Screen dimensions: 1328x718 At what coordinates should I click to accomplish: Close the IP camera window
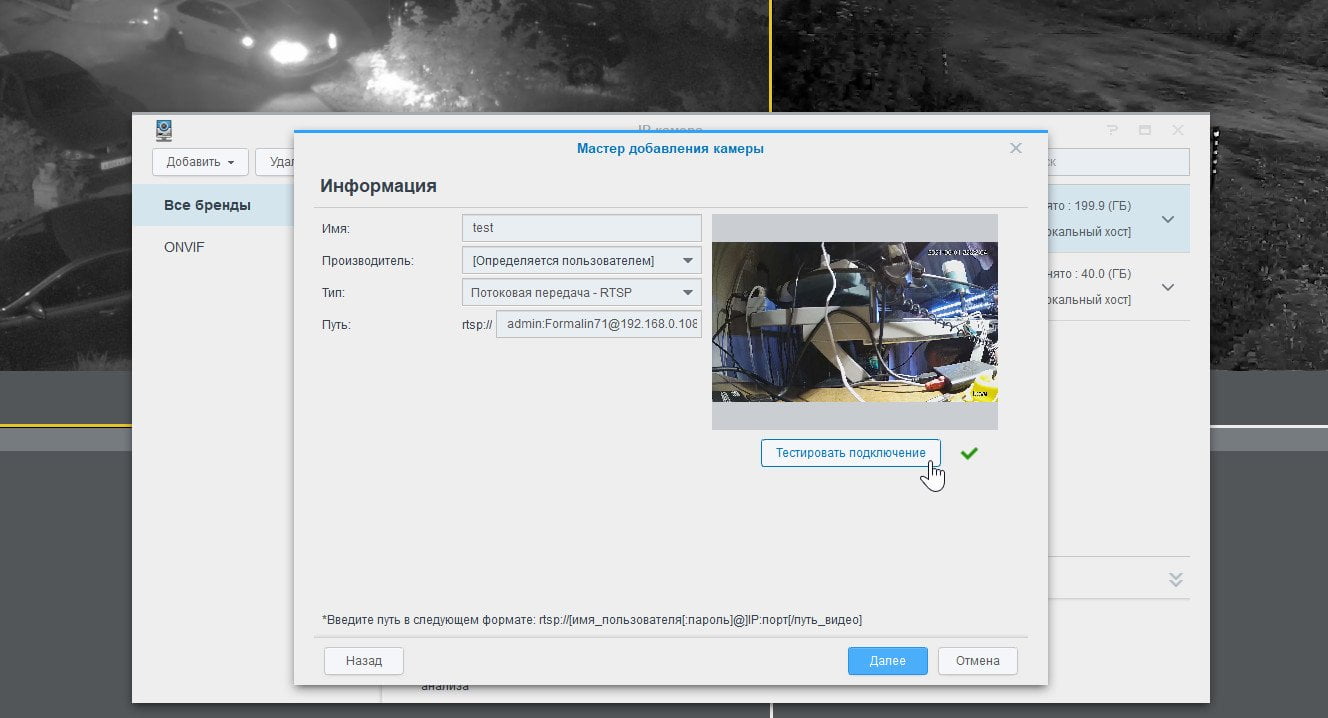1178,131
